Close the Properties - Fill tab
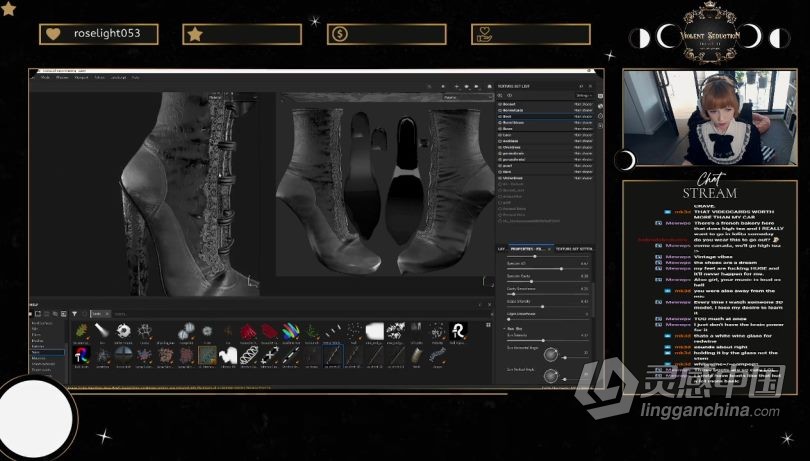810x461 pixels. coord(549,249)
